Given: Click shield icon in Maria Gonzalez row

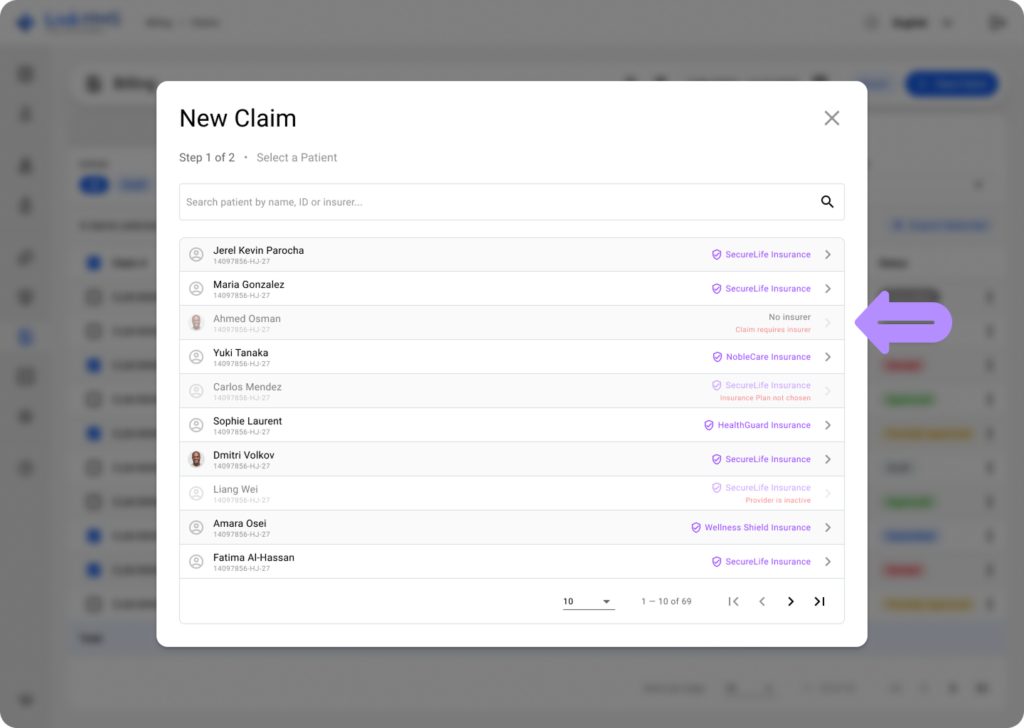Looking at the screenshot, I should tap(716, 289).
